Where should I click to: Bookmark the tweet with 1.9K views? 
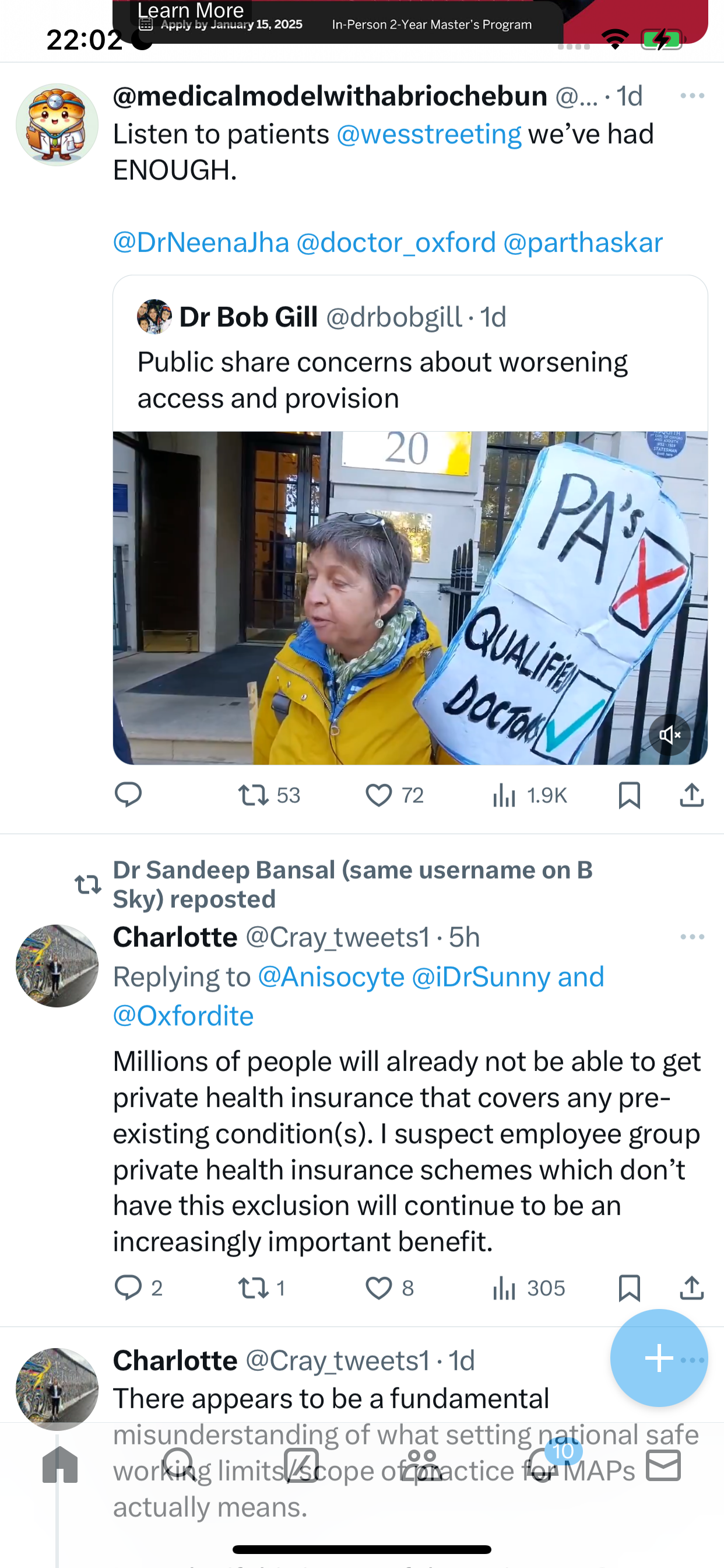tap(629, 795)
